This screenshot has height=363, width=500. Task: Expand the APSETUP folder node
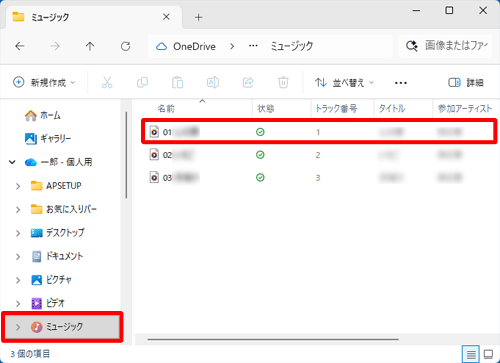click(x=18, y=186)
